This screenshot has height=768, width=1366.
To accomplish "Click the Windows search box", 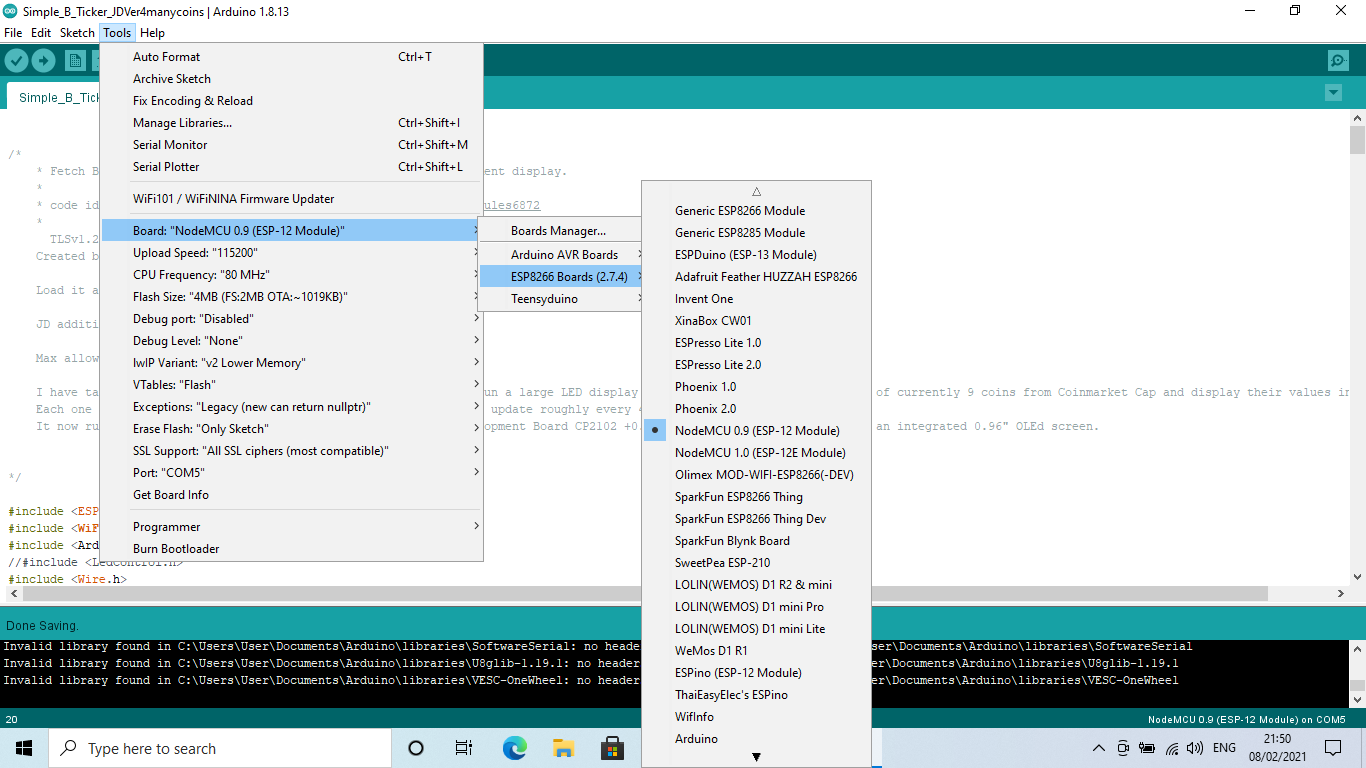I will 219,748.
